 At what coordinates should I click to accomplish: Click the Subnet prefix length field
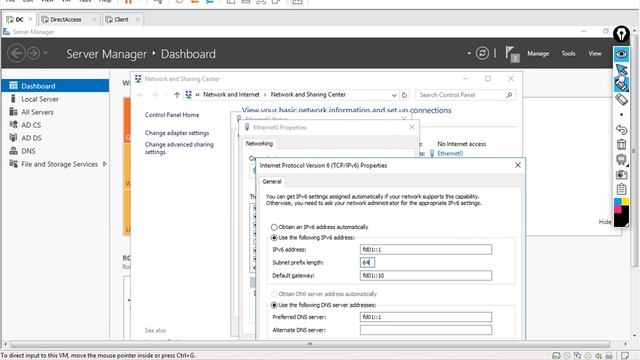coord(367,262)
